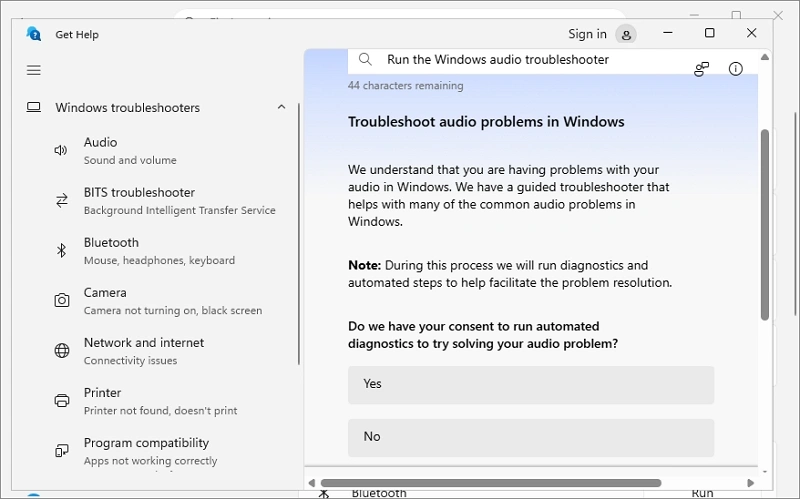Click the Windows troubleshooters heading text

coord(128,108)
